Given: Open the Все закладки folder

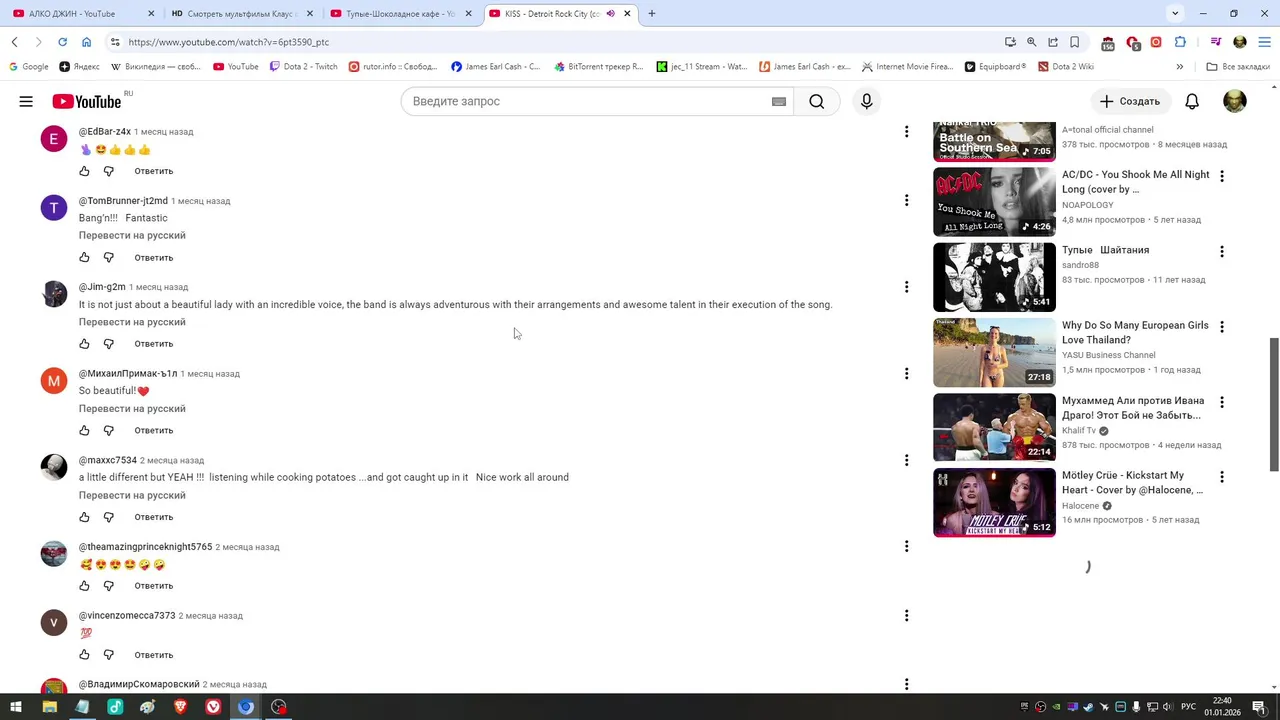Looking at the screenshot, I should click(x=1238, y=67).
